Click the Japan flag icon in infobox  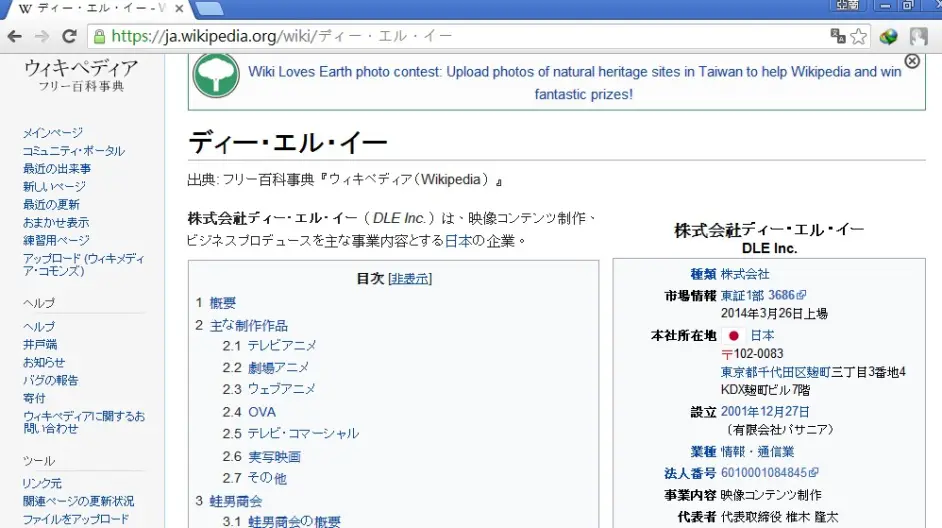(x=734, y=336)
